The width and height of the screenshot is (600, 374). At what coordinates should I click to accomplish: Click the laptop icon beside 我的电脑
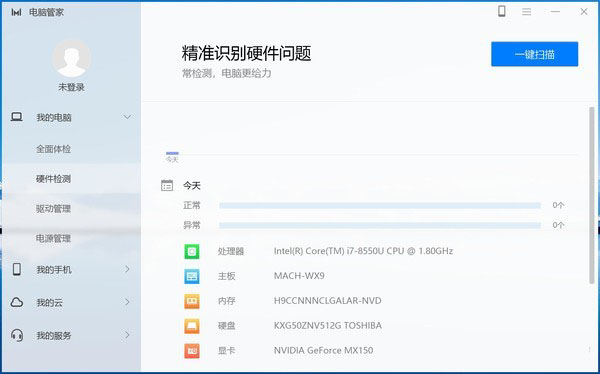(16, 117)
